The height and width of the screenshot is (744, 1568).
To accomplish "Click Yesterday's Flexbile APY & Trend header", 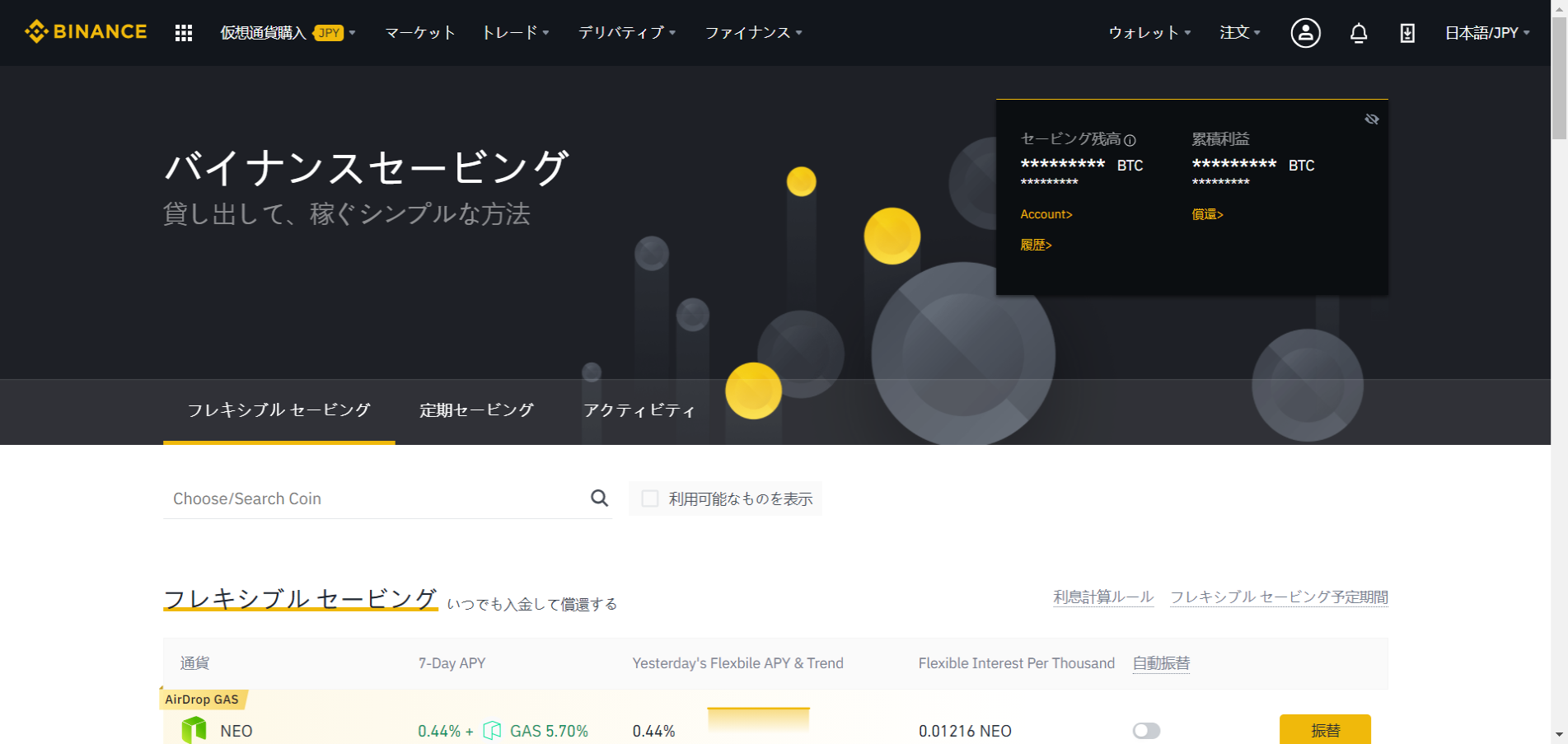I will point(737,663).
